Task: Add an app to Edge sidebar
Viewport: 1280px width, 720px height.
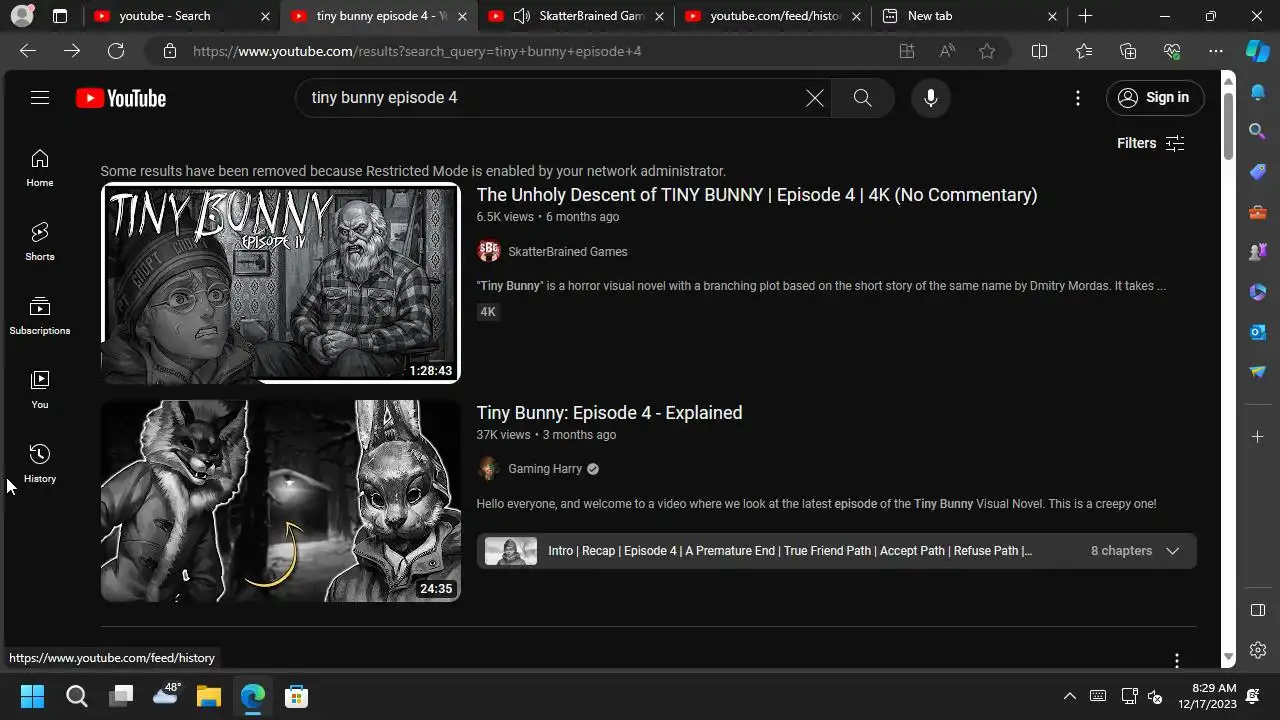Action: 1258,437
